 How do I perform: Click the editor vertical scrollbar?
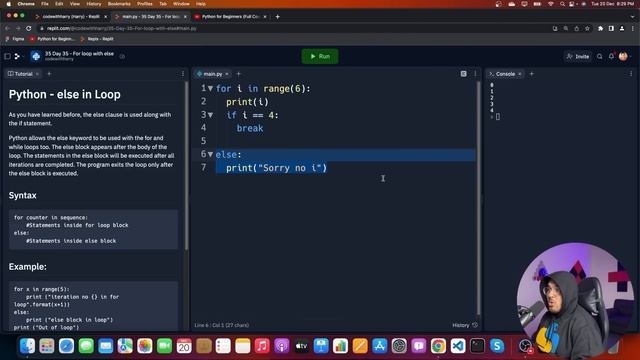[479, 198]
